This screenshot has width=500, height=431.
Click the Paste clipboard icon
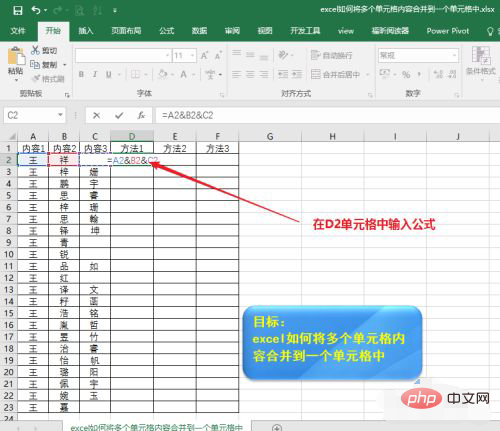pyautogui.click(x=16, y=56)
